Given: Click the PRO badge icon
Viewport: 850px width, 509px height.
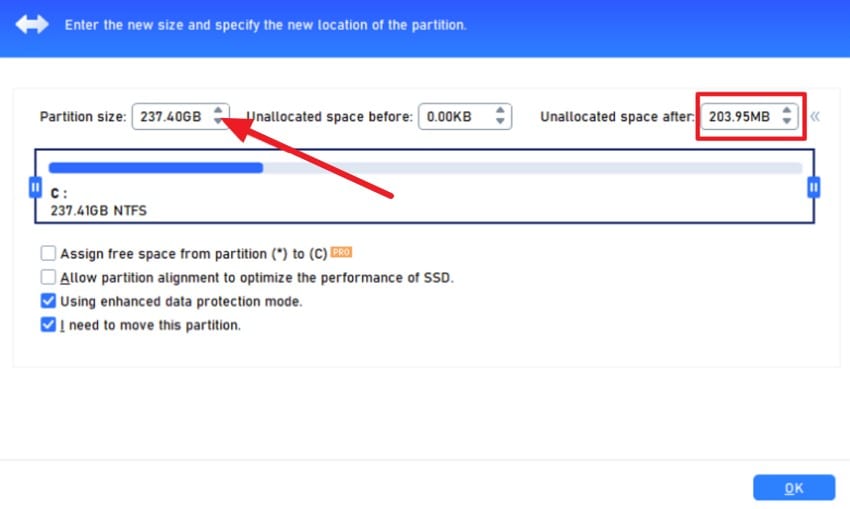Looking at the screenshot, I should click(342, 253).
